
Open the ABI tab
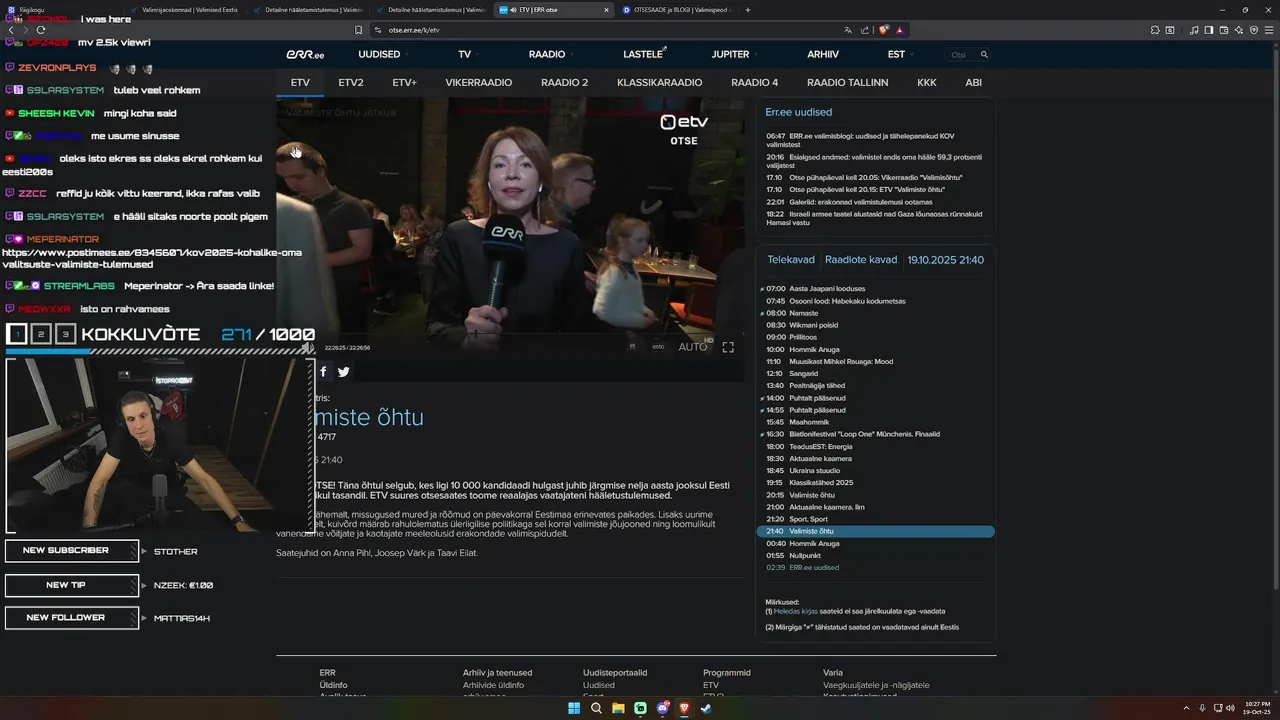[973, 82]
